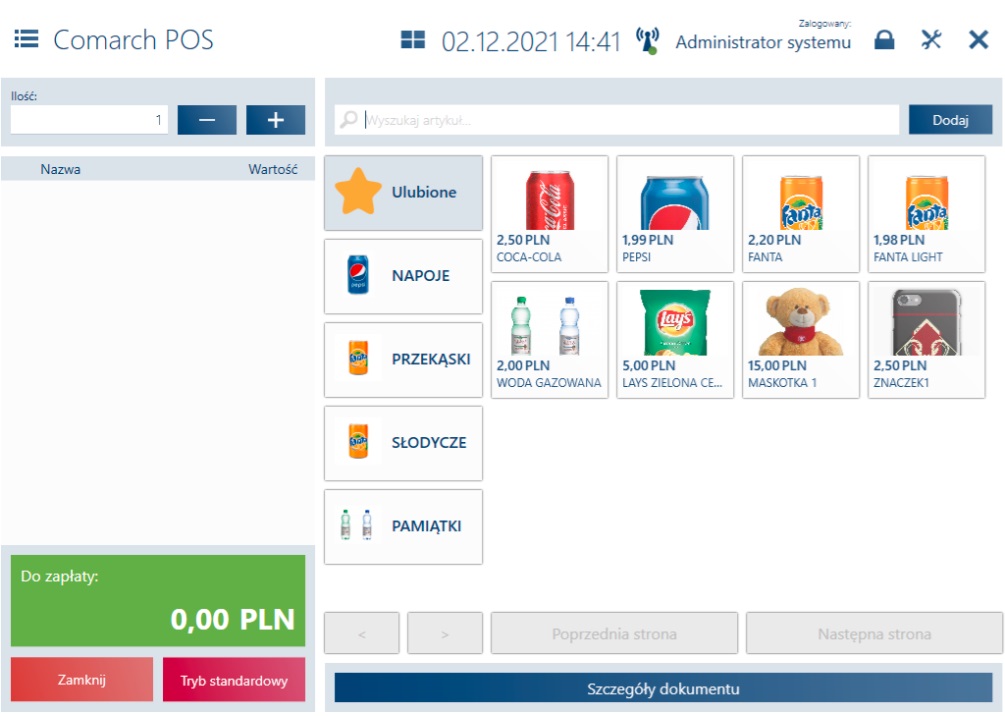Screen dimensions: 1005x716
Task: Switch to Tryb standardowy
Action: (x=233, y=679)
